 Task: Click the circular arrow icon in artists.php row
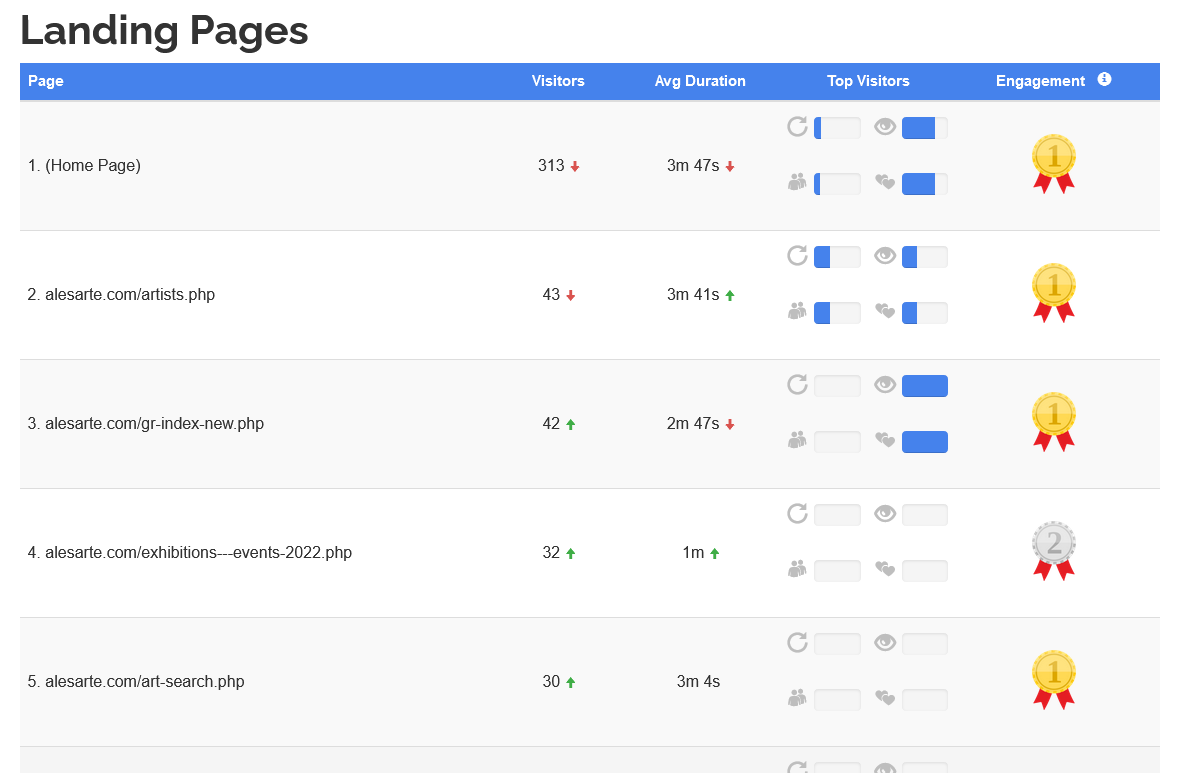797,256
